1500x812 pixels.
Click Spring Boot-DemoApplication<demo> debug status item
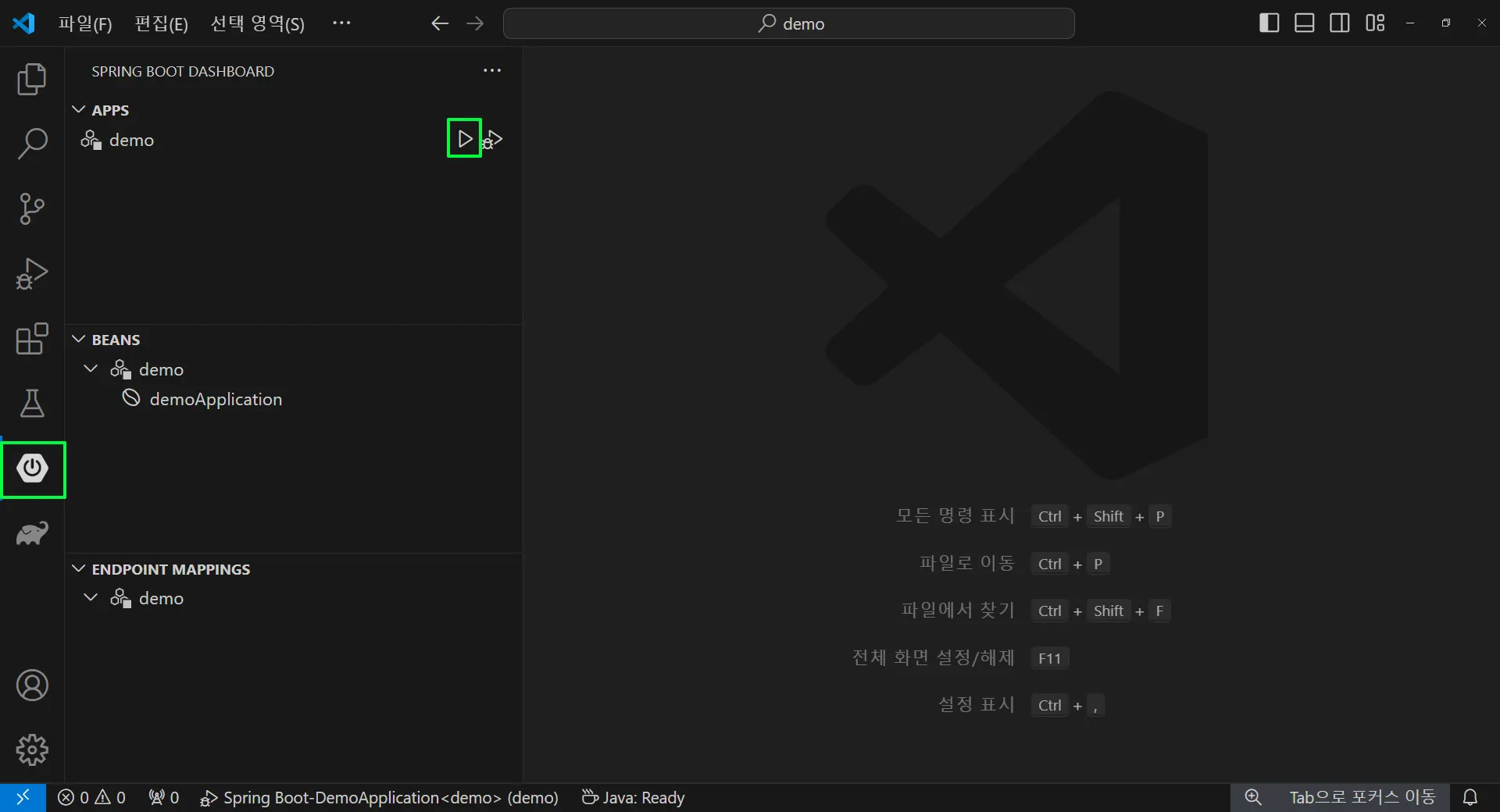380,797
